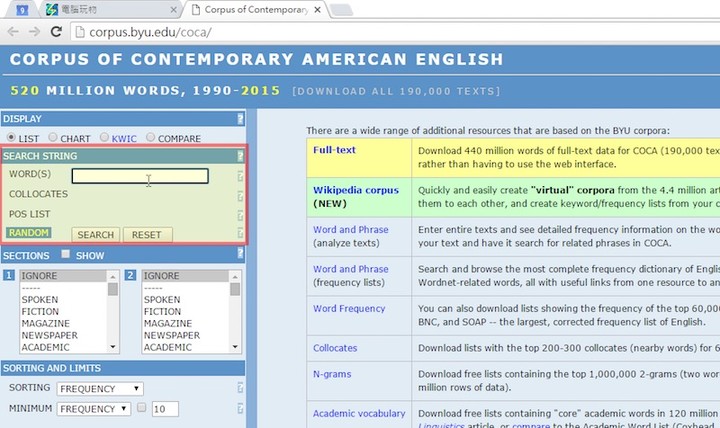This screenshot has width=720, height=428.
Task: Select the CHART display radio button
Action: [x=54, y=138]
